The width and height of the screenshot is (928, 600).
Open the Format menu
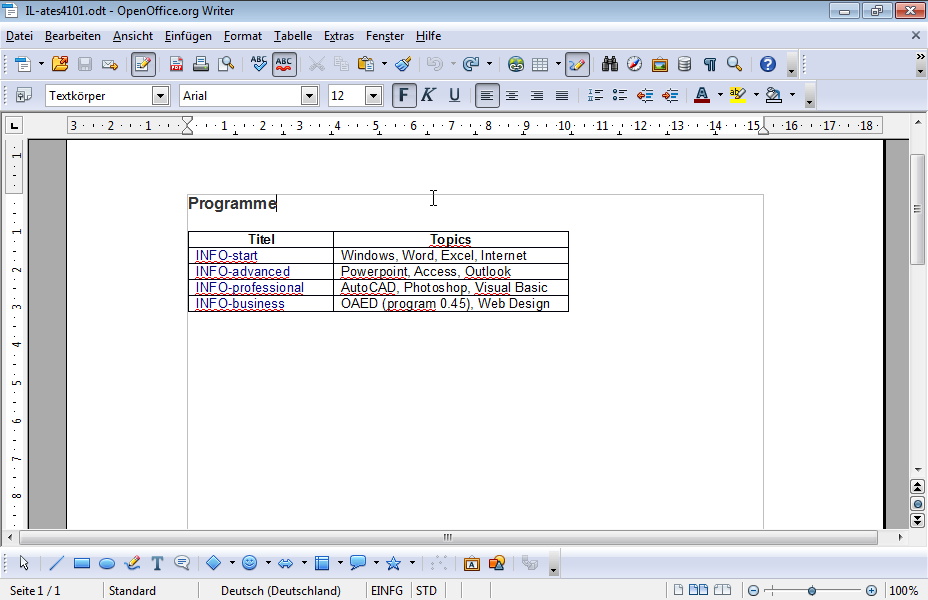[x=243, y=36]
